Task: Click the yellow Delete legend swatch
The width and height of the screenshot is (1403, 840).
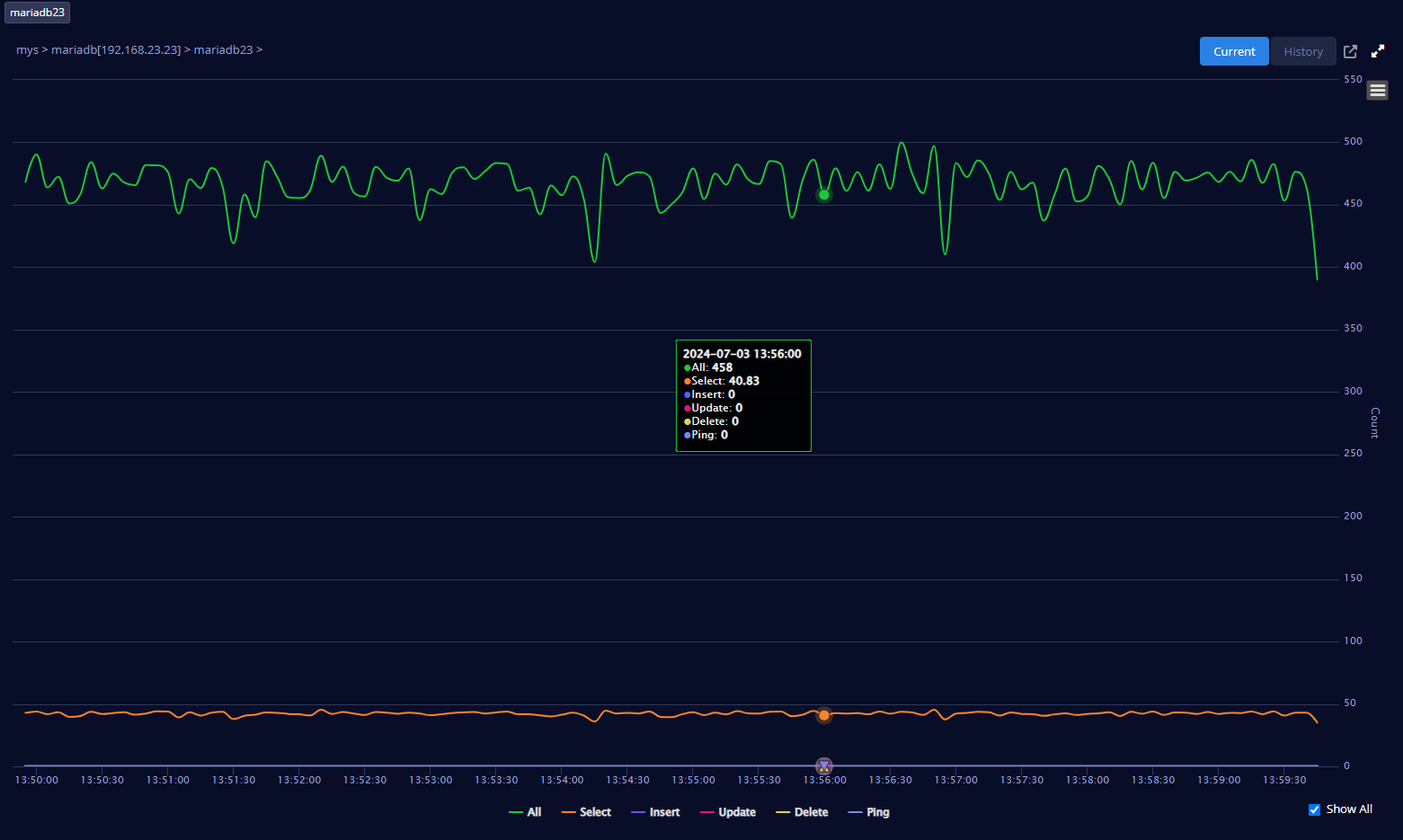Action: tap(783, 812)
